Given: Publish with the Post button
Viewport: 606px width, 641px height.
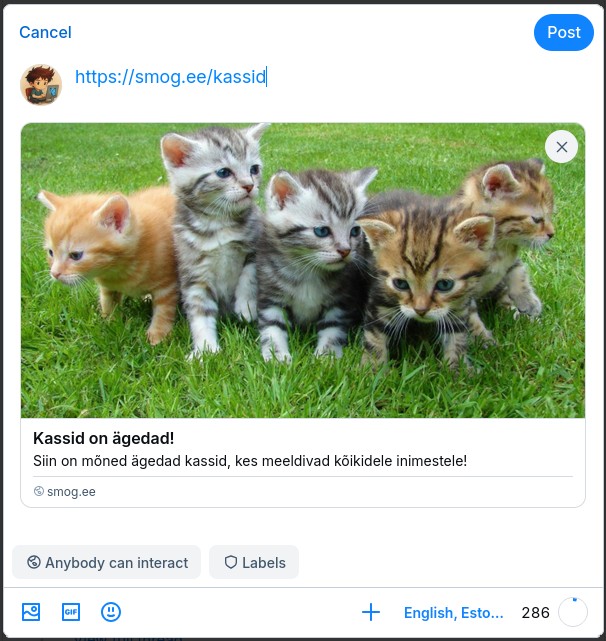Looking at the screenshot, I should pyautogui.click(x=563, y=33).
